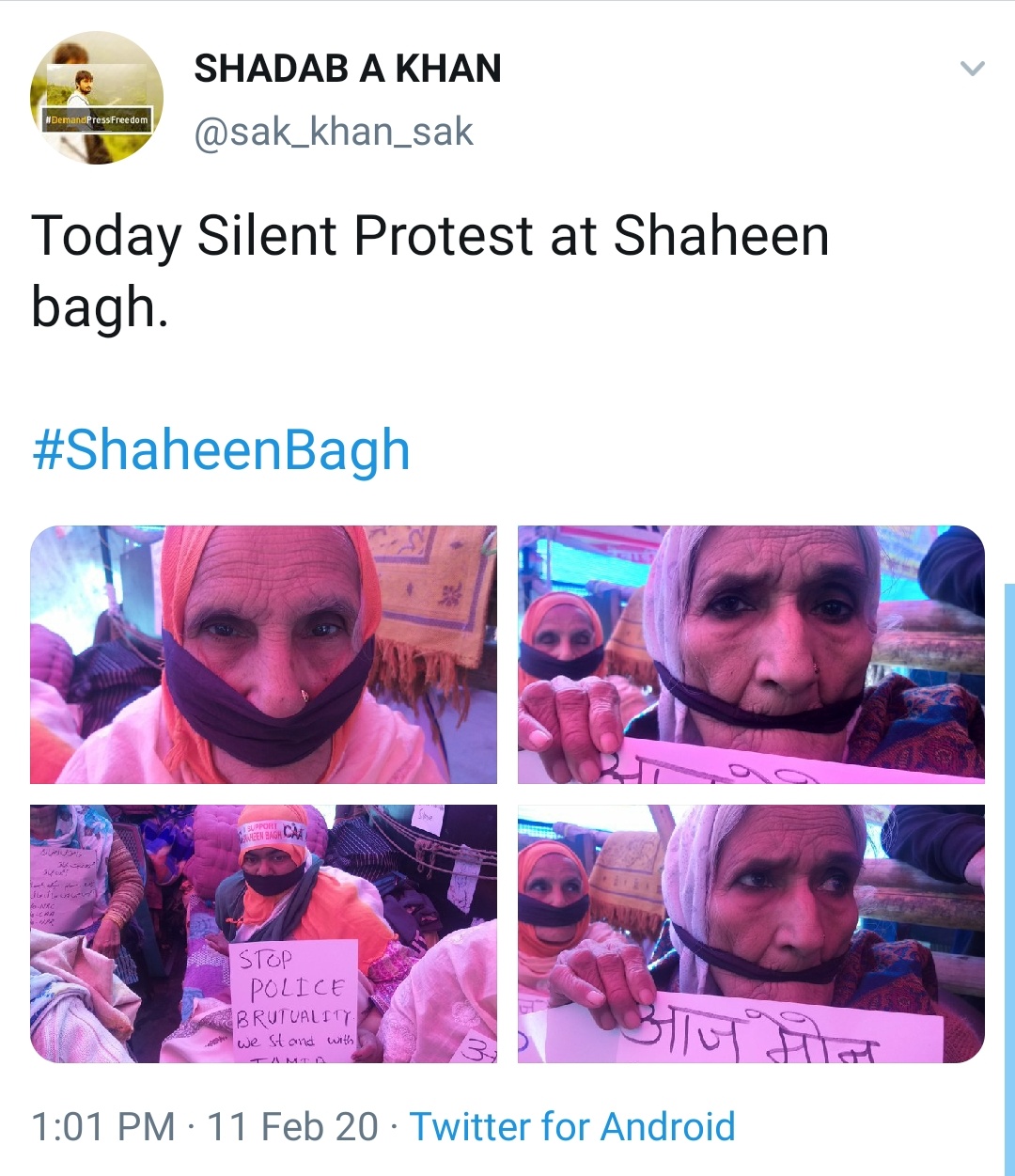This screenshot has width=1015, height=1176.
Task: Open SHADAB A KHAN's profile picture
Action: click(97, 98)
